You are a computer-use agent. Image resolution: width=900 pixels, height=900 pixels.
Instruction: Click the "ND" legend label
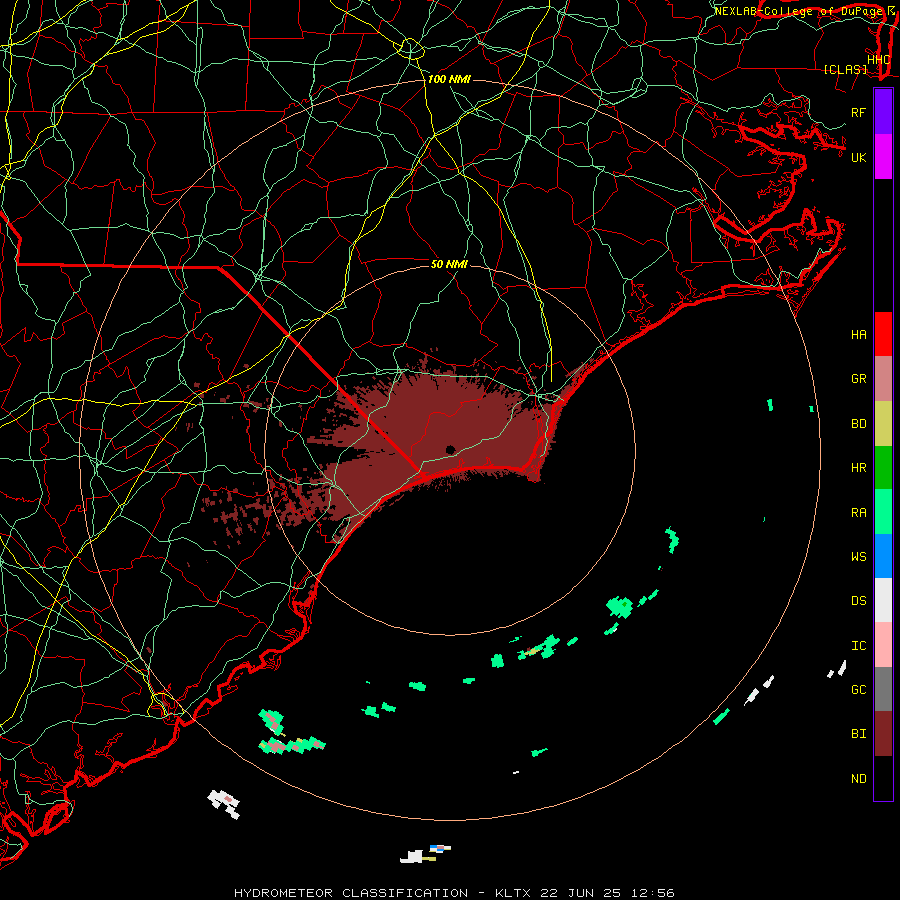[x=859, y=779]
